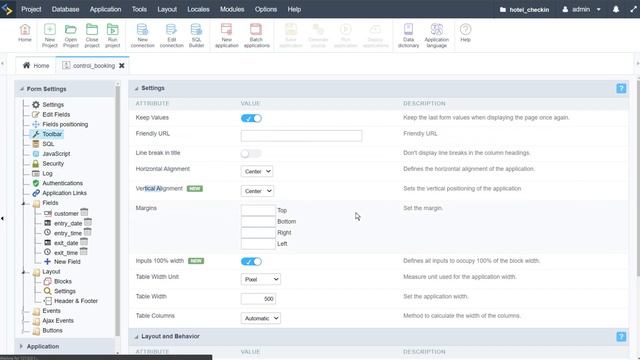Viewport: 640px width, 360px height.
Task: Click the New application icon
Action: 227,36
